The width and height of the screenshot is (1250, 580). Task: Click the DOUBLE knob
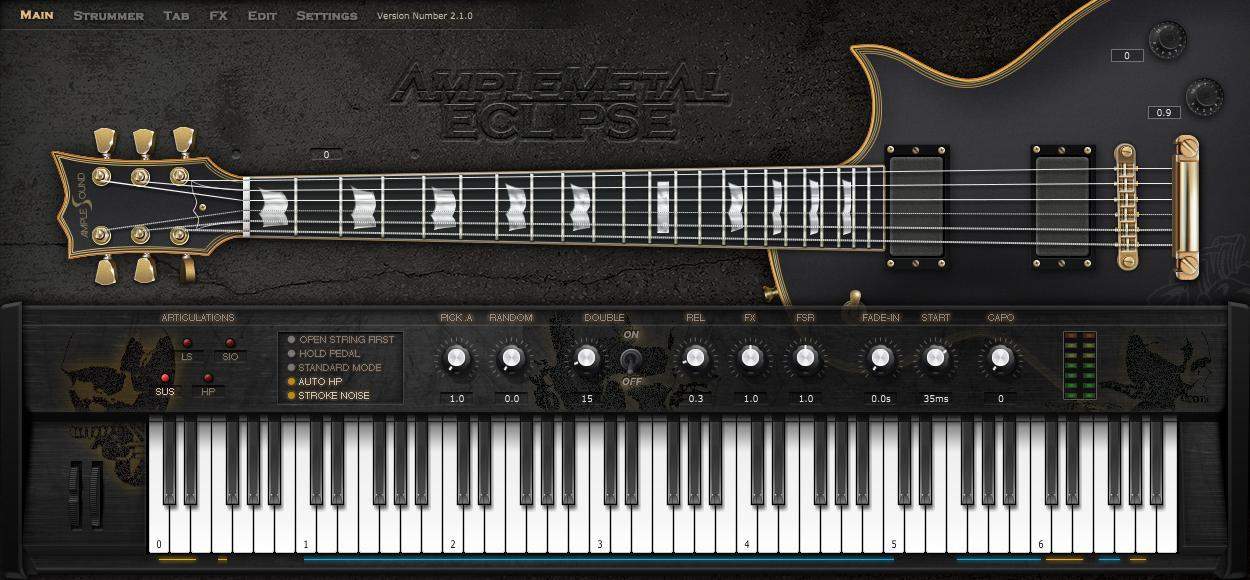coord(586,357)
